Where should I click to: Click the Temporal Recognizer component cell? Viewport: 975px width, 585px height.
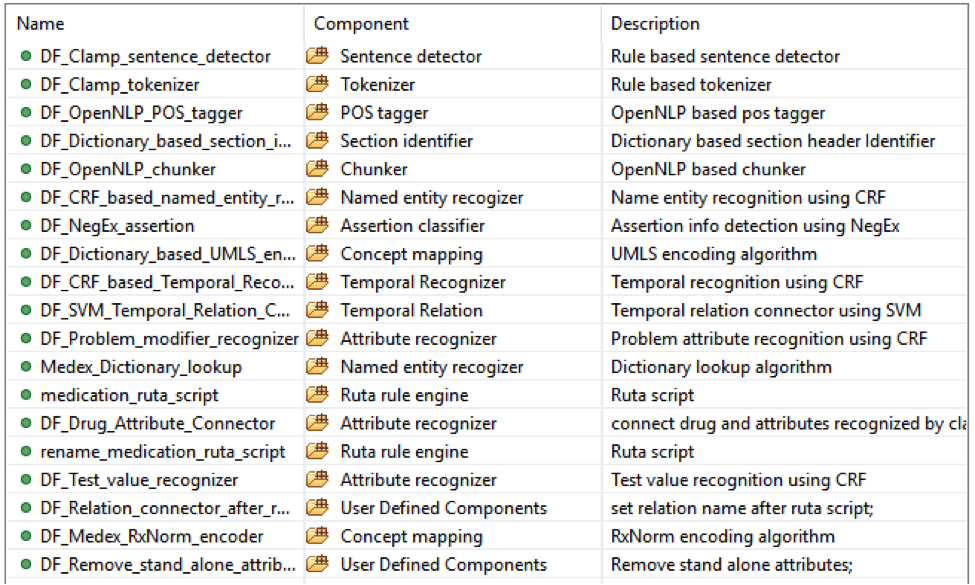(417, 282)
